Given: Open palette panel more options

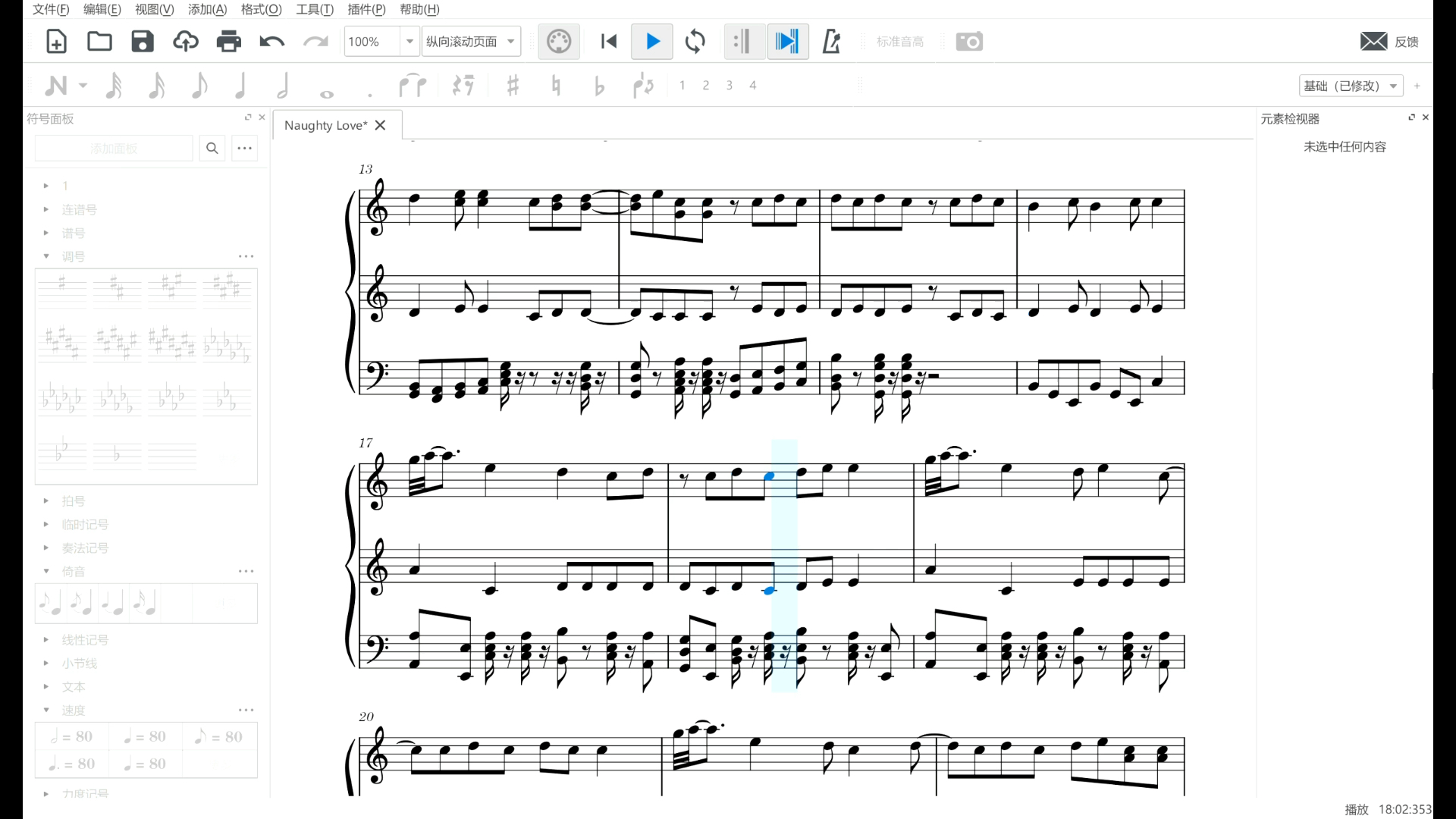Looking at the screenshot, I should (244, 148).
